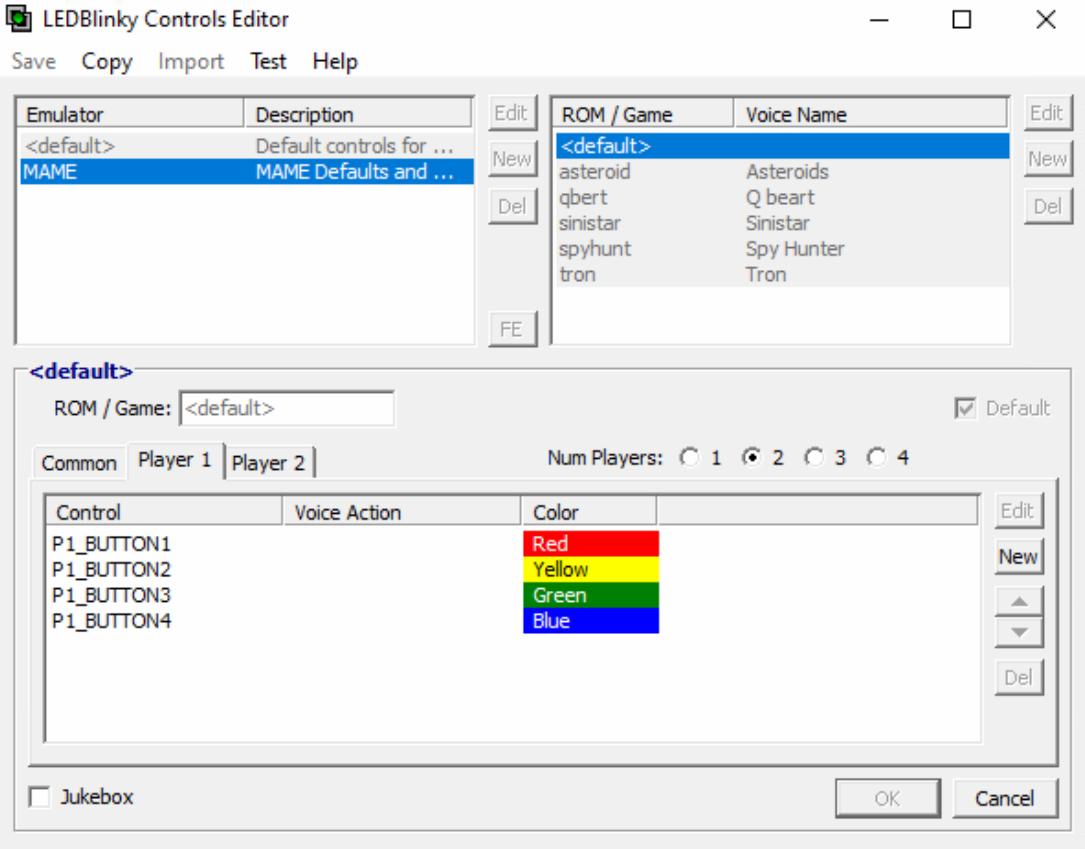
Task: Click the Spy Hunter voice name
Action: point(795,248)
